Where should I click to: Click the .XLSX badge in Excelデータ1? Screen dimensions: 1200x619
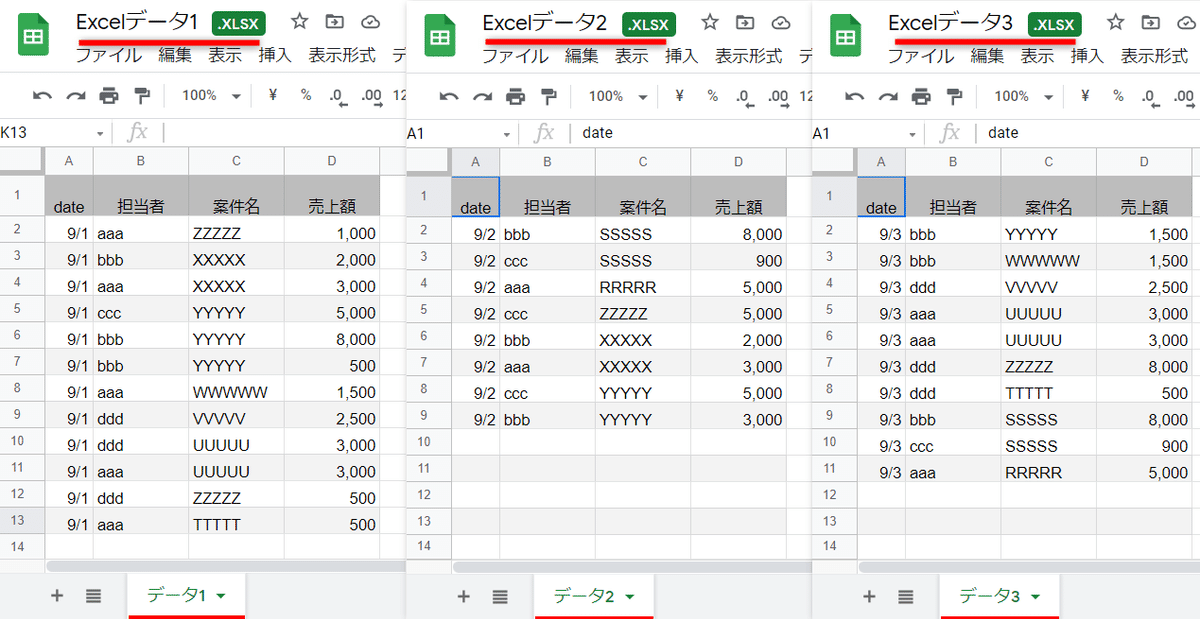239,24
